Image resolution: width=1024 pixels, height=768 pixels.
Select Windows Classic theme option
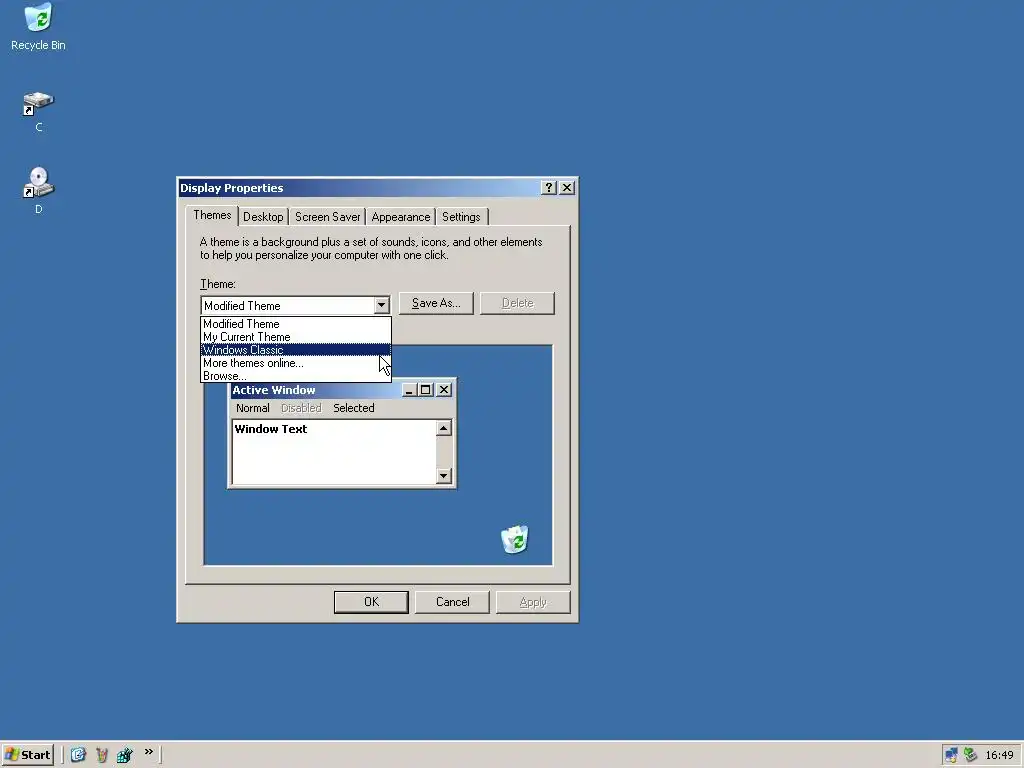[296, 350]
